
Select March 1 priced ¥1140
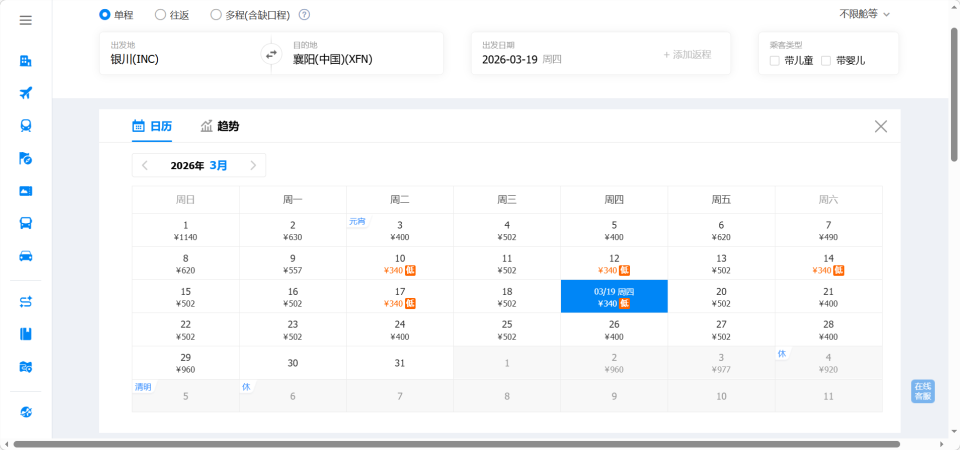[x=186, y=230]
